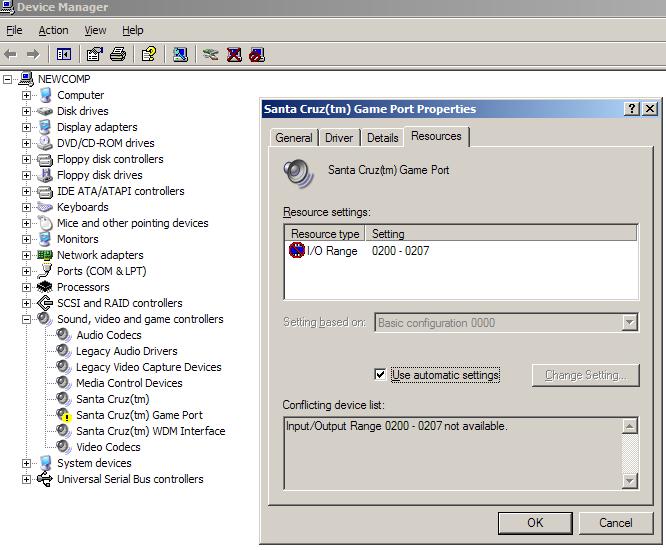The height and width of the screenshot is (550, 666).
Task: Click the Cancel button
Action: [x=615, y=522]
